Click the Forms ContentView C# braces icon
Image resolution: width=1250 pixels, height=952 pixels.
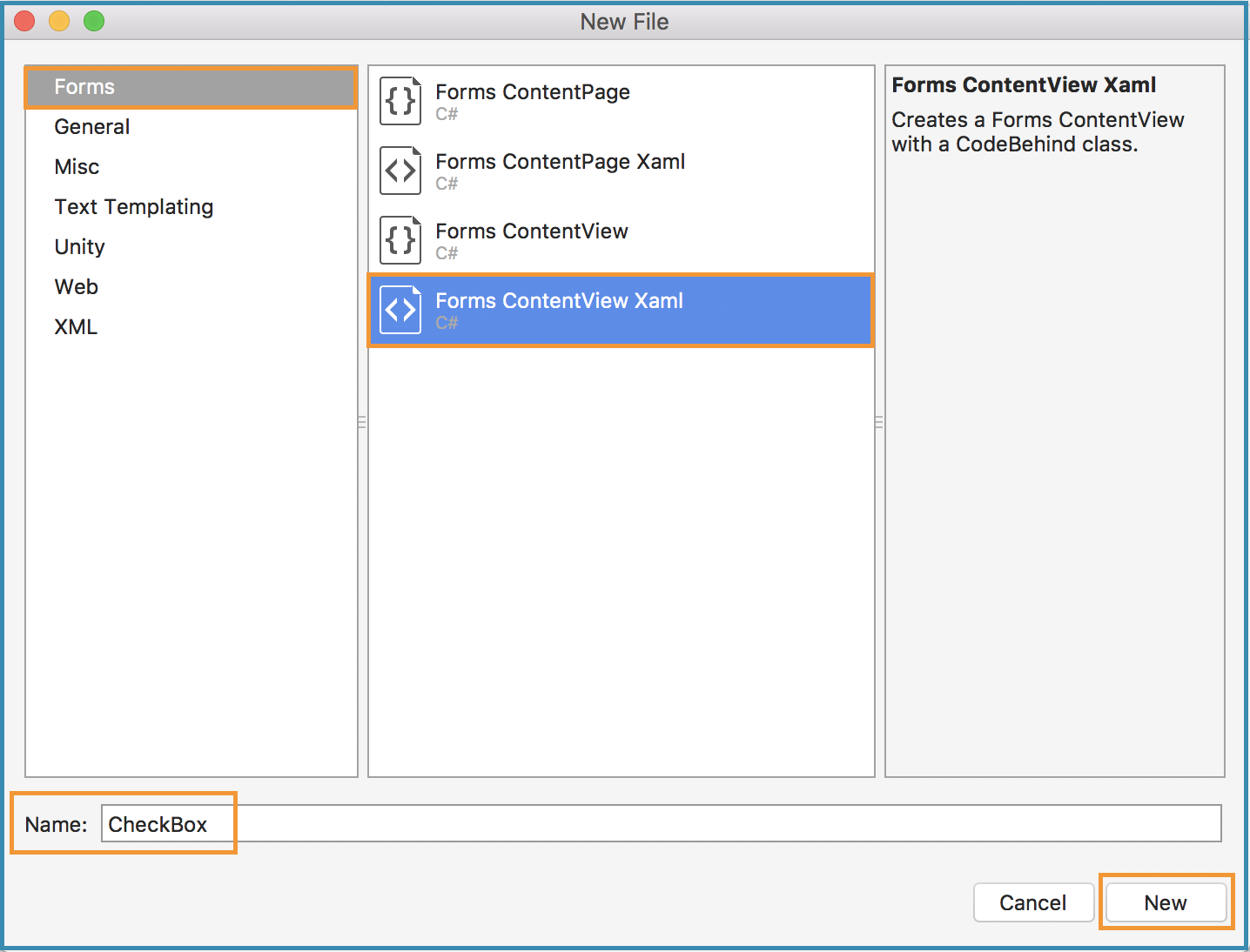coord(400,240)
